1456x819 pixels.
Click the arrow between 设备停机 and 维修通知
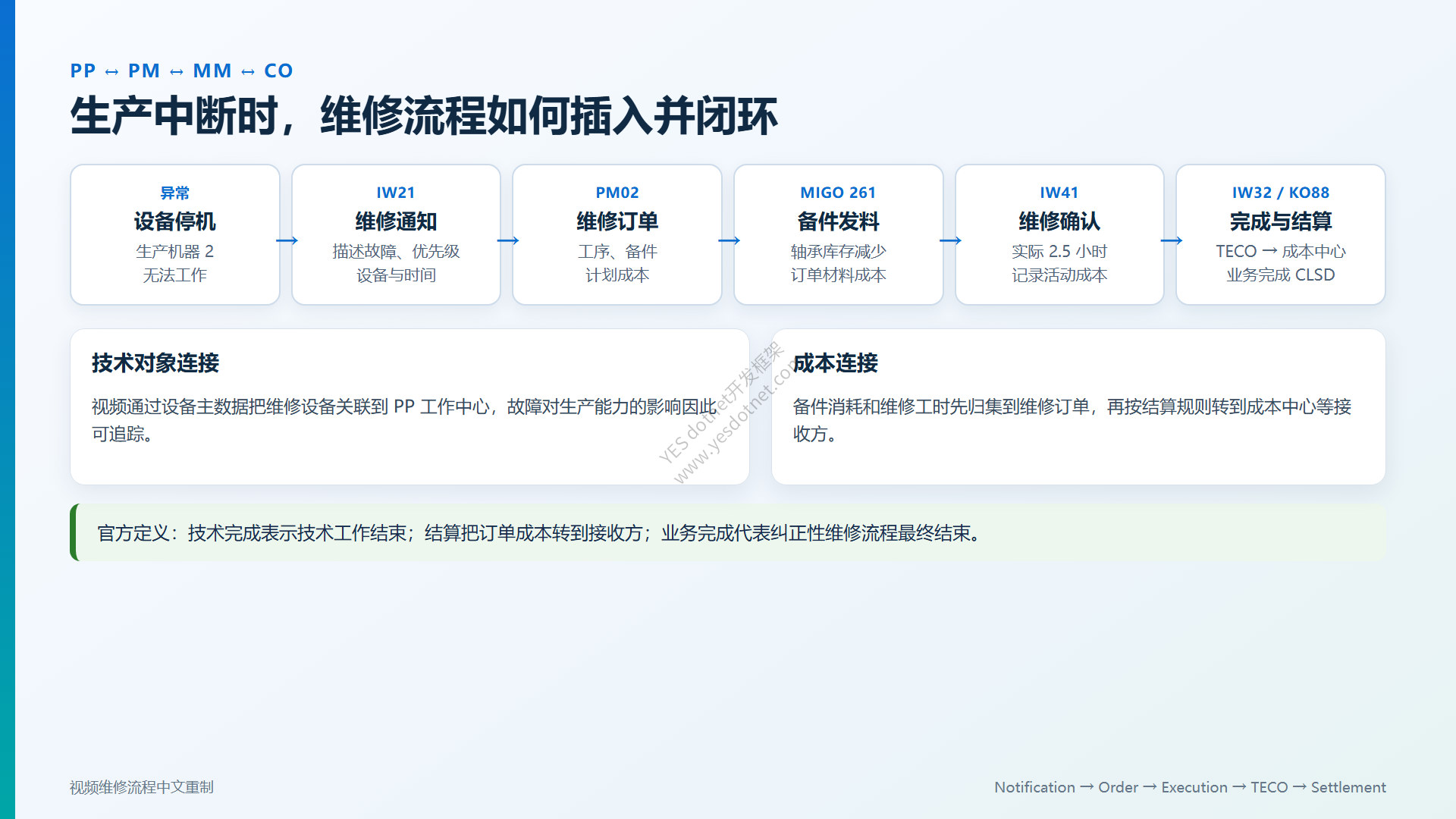click(x=287, y=241)
